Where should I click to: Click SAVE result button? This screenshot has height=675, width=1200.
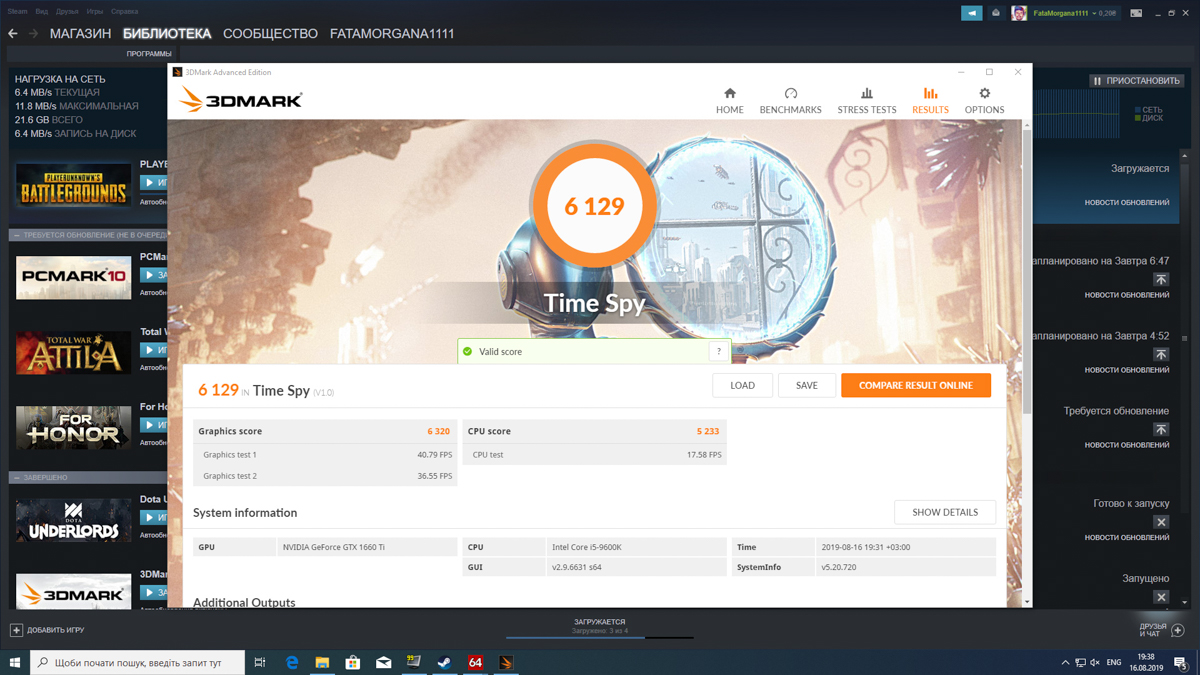[x=807, y=385]
